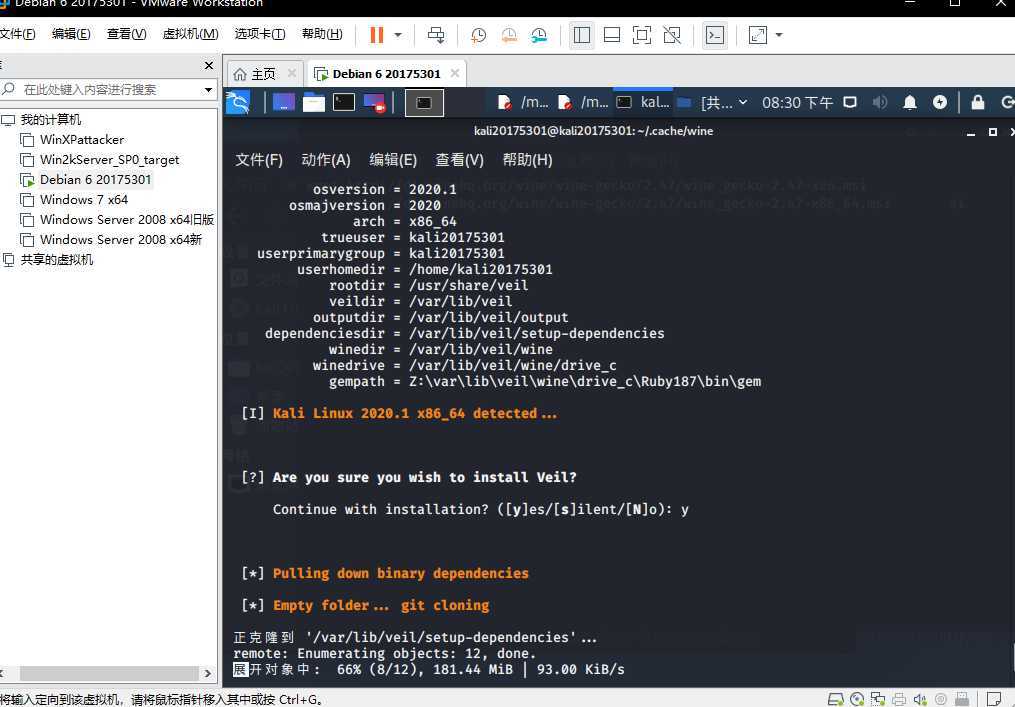Close the Debian 6 20175301 tab
This screenshot has width=1015, height=707.
(455, 73)
